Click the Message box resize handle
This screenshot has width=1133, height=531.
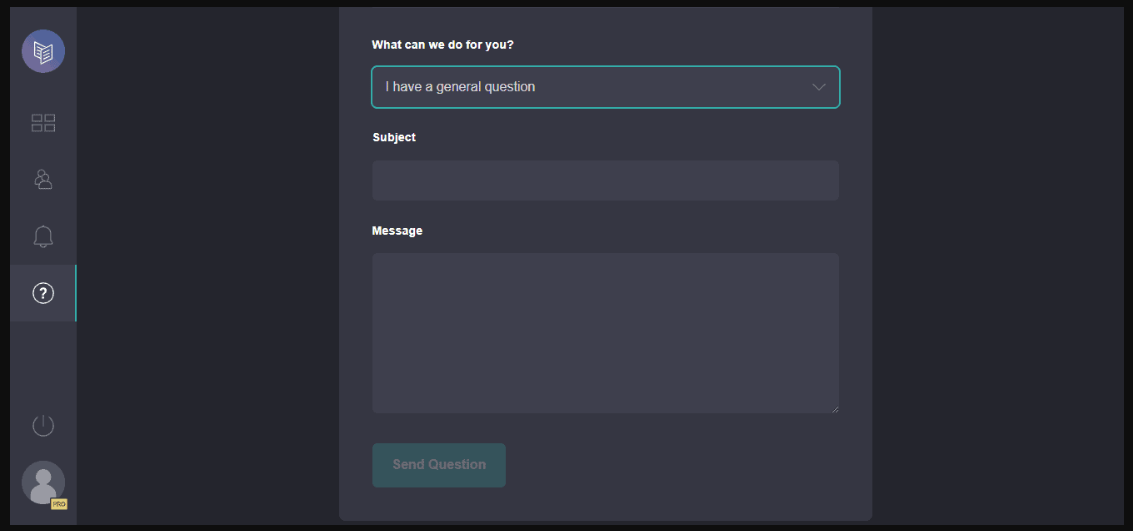834,408
